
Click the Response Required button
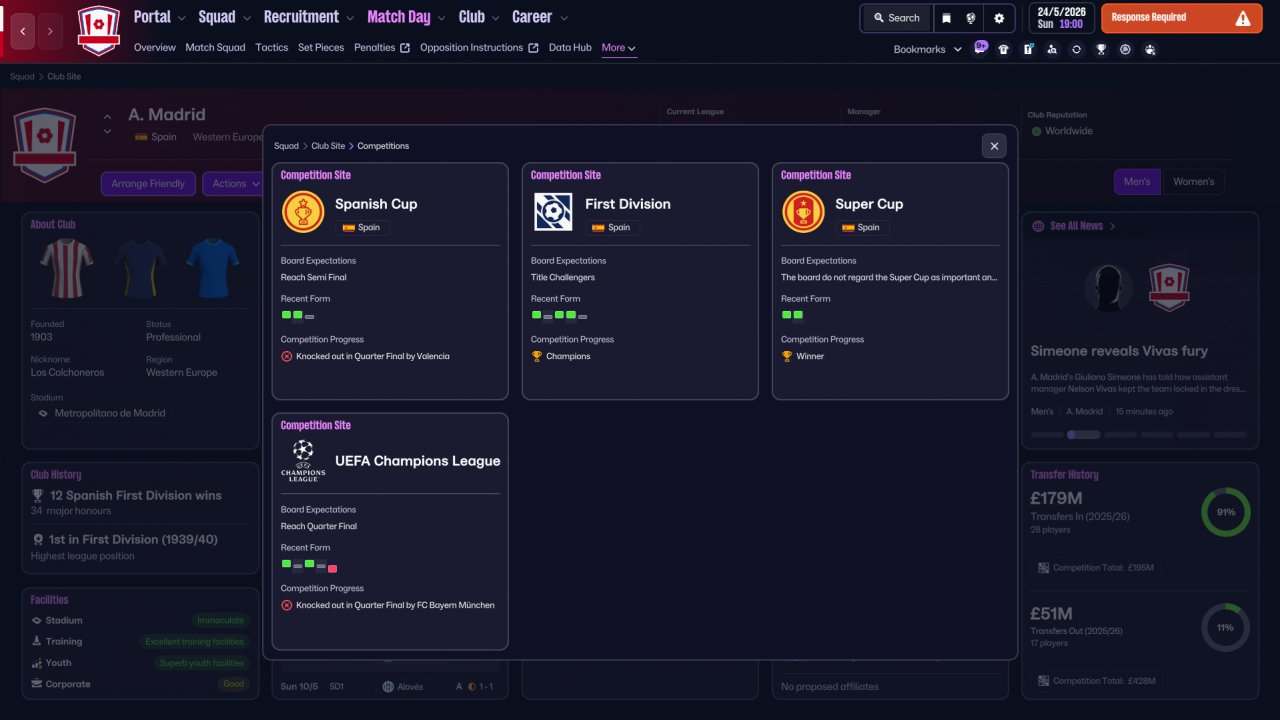coord(1181,18)
